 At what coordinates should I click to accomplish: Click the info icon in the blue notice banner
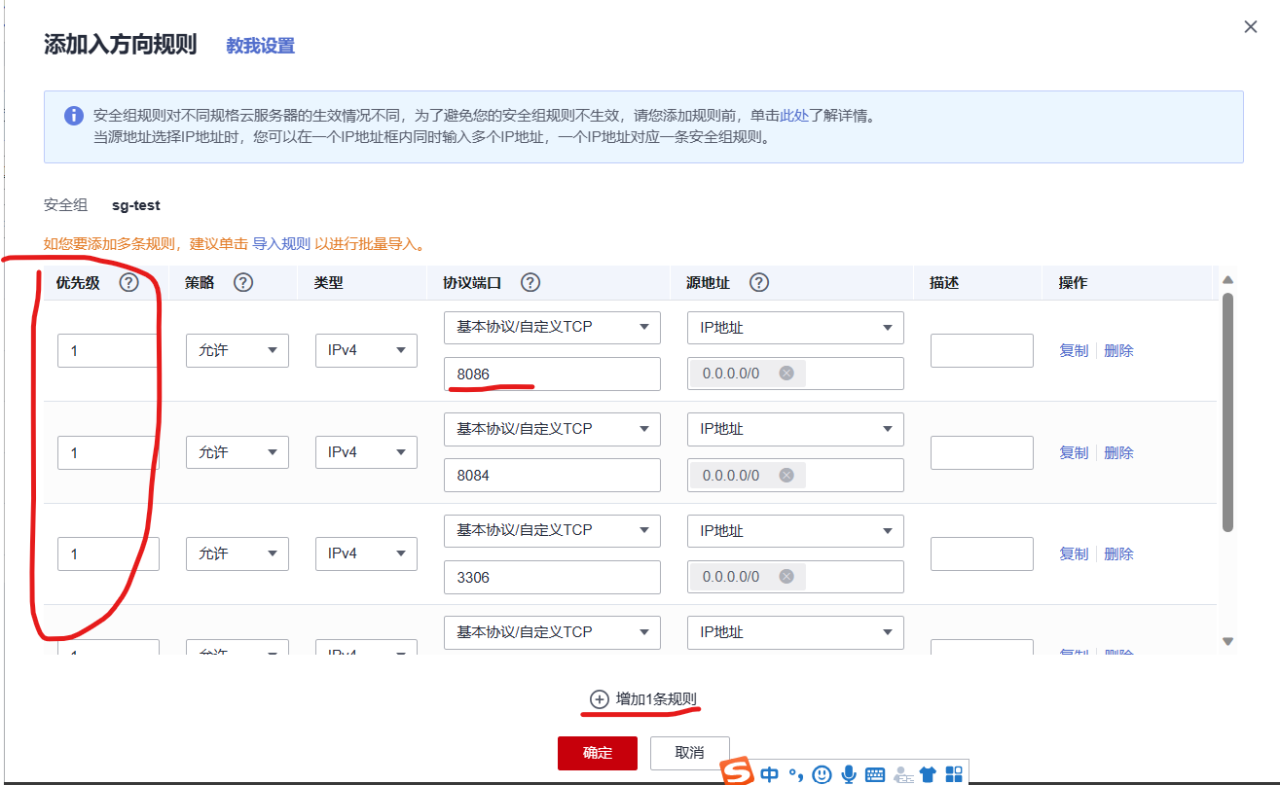73,115
